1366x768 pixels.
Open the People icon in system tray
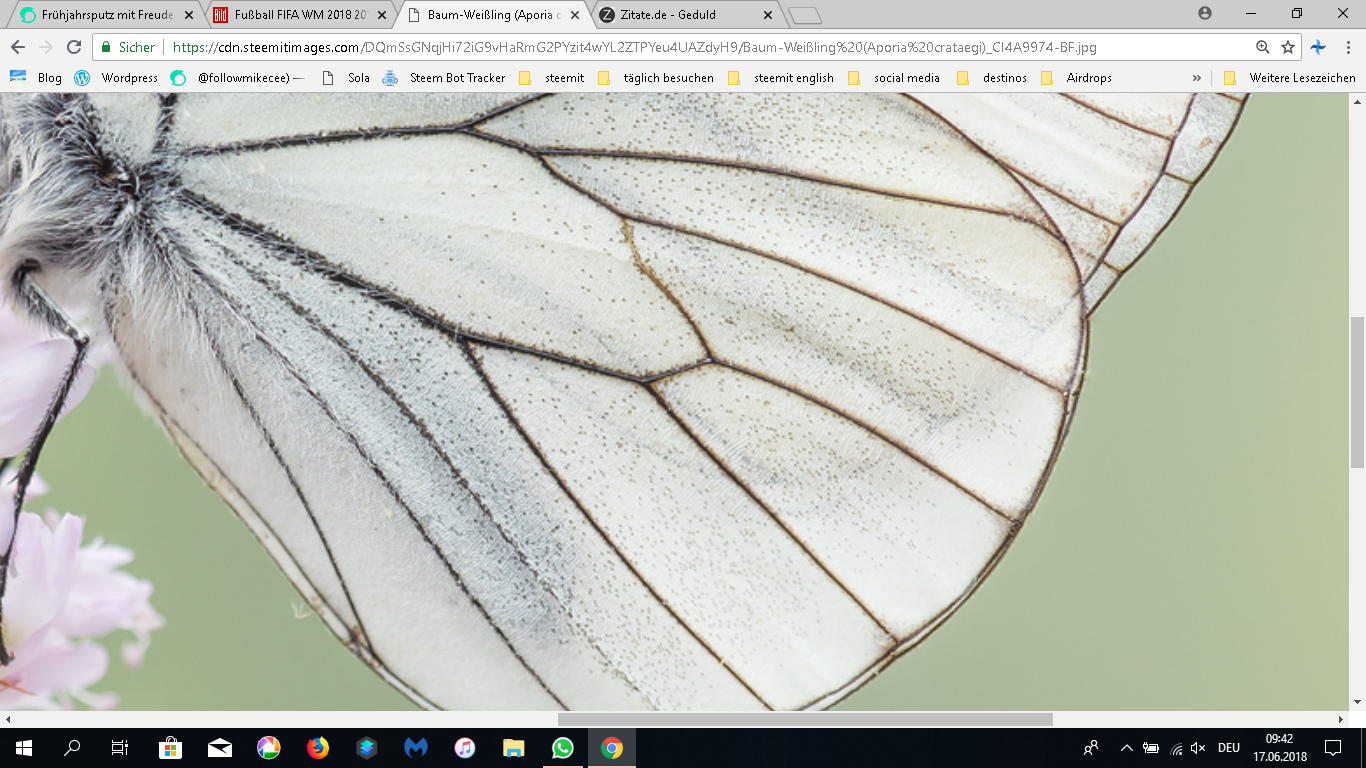pos(1090,748)
